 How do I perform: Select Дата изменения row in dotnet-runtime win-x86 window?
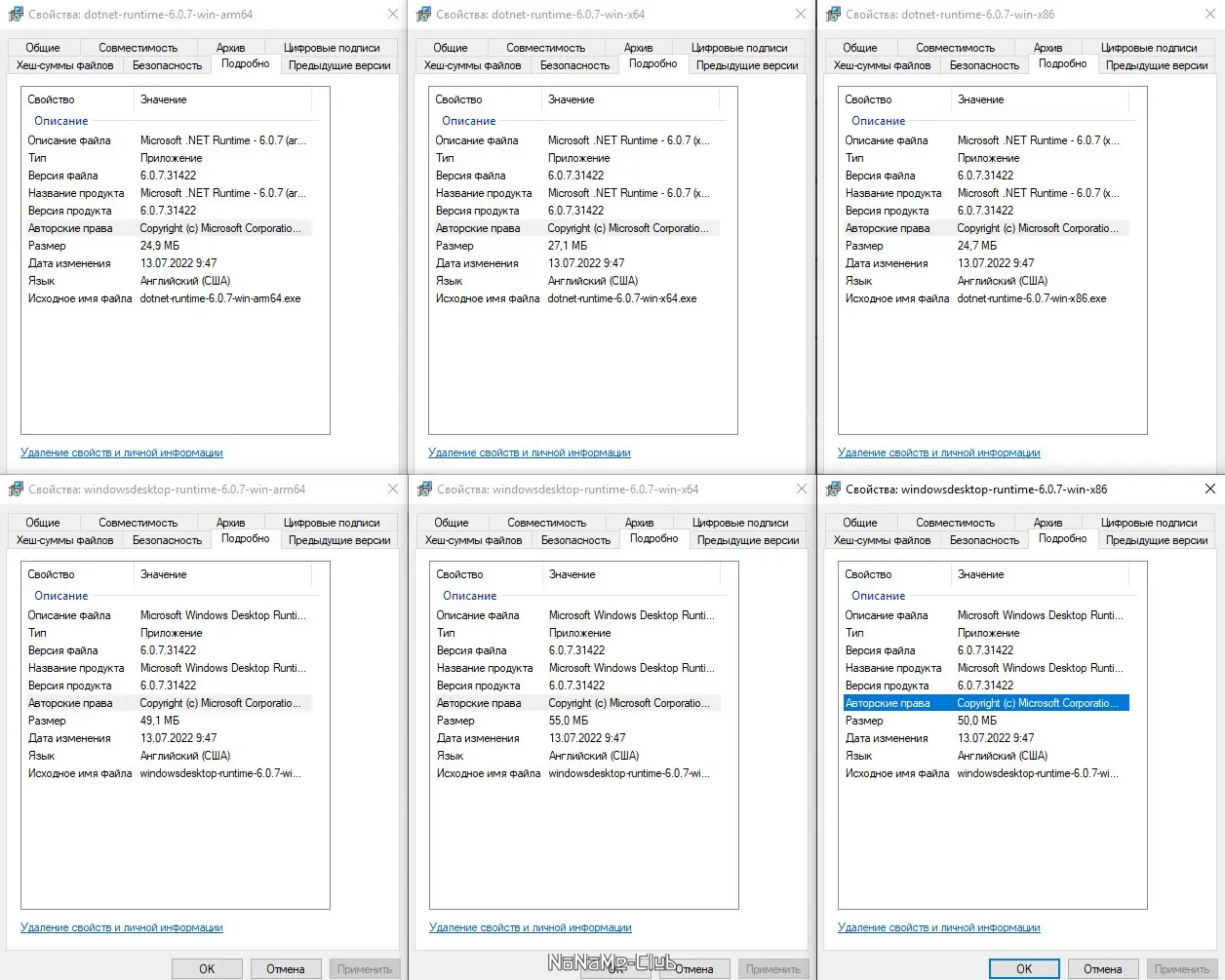tap(986, 263)
